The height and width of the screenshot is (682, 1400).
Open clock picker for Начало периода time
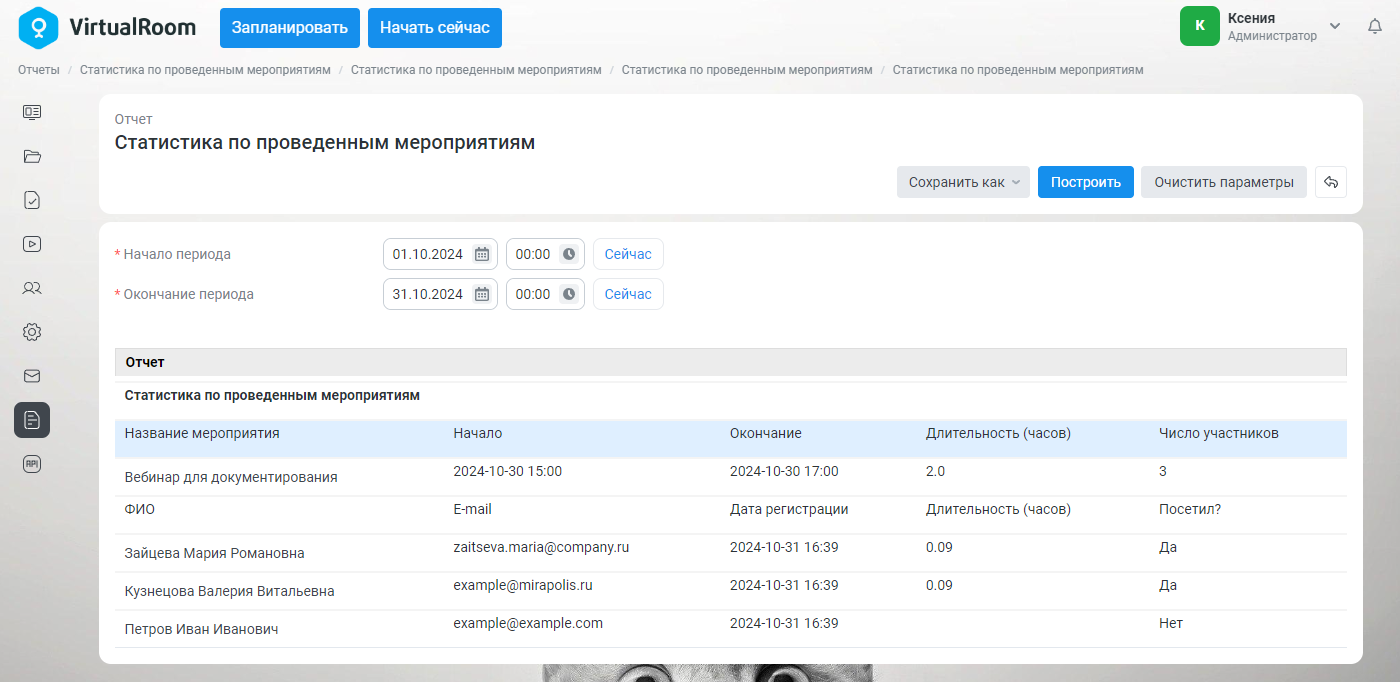569,254
